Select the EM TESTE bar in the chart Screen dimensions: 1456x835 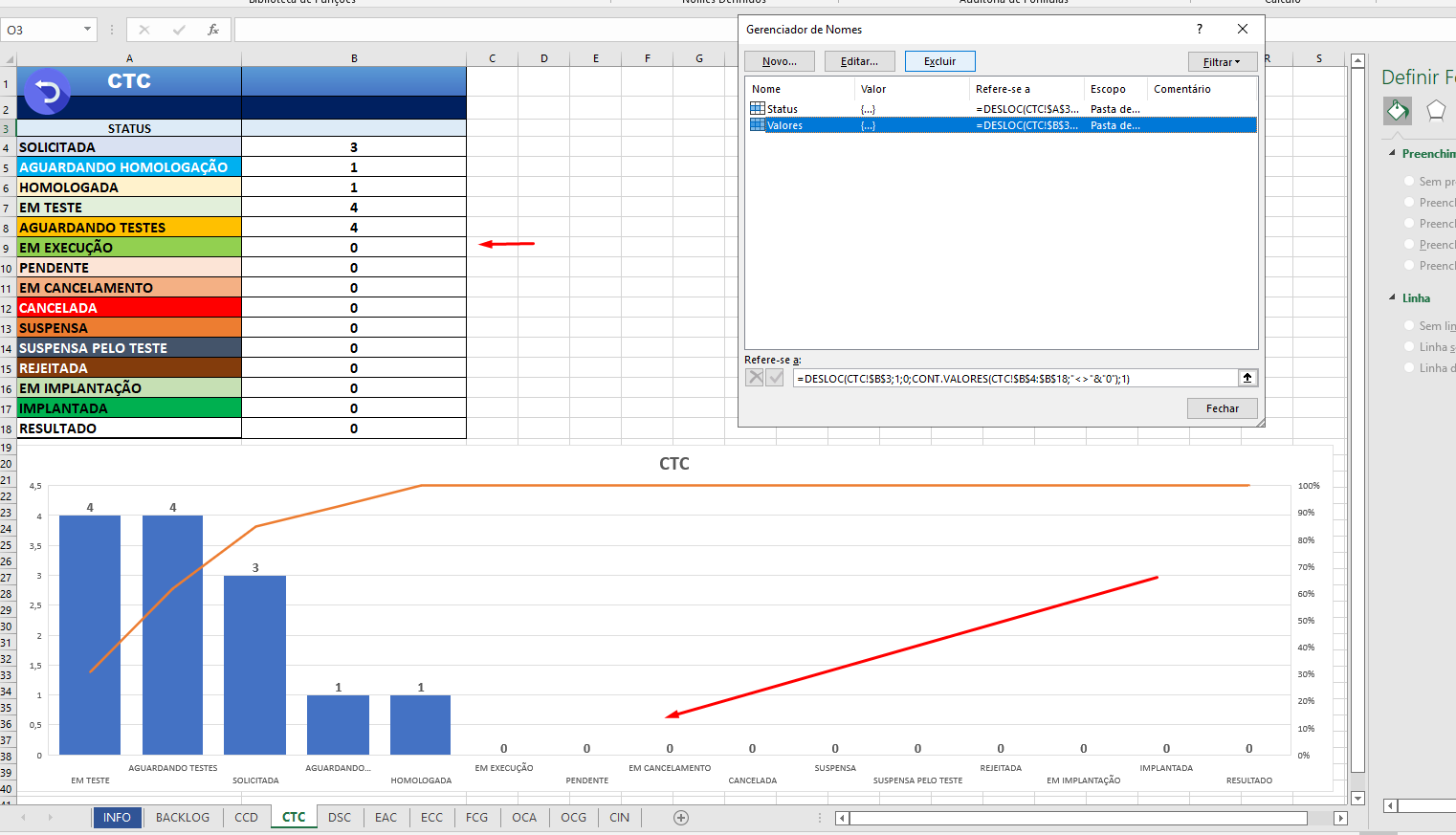coord(90,635)
